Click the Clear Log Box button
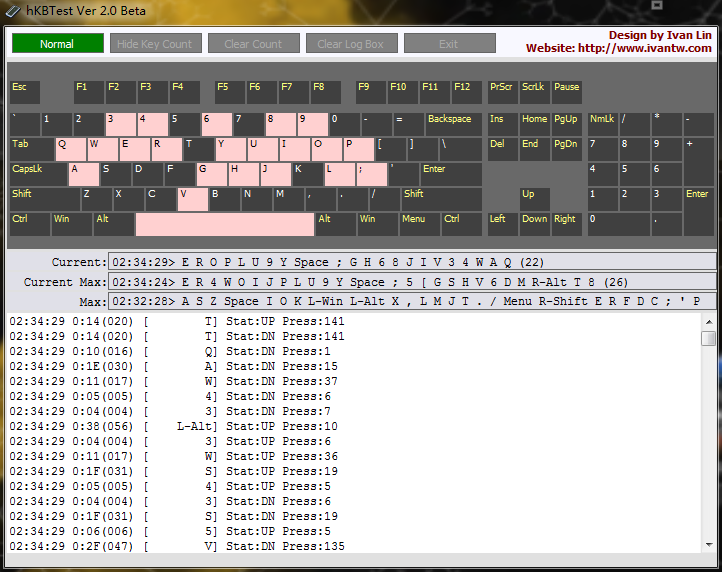This screenshot has height=572, width=722. [x=350, y=44]
